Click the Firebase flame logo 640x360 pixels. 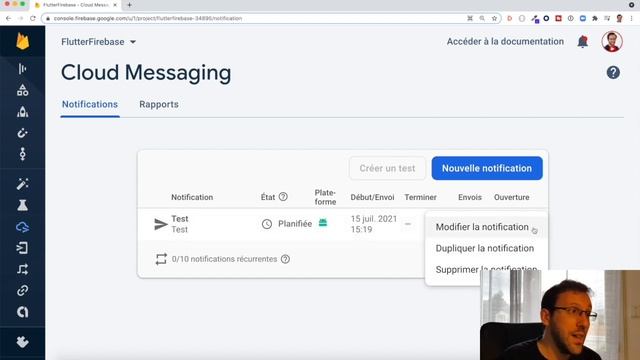pos(22,41)
